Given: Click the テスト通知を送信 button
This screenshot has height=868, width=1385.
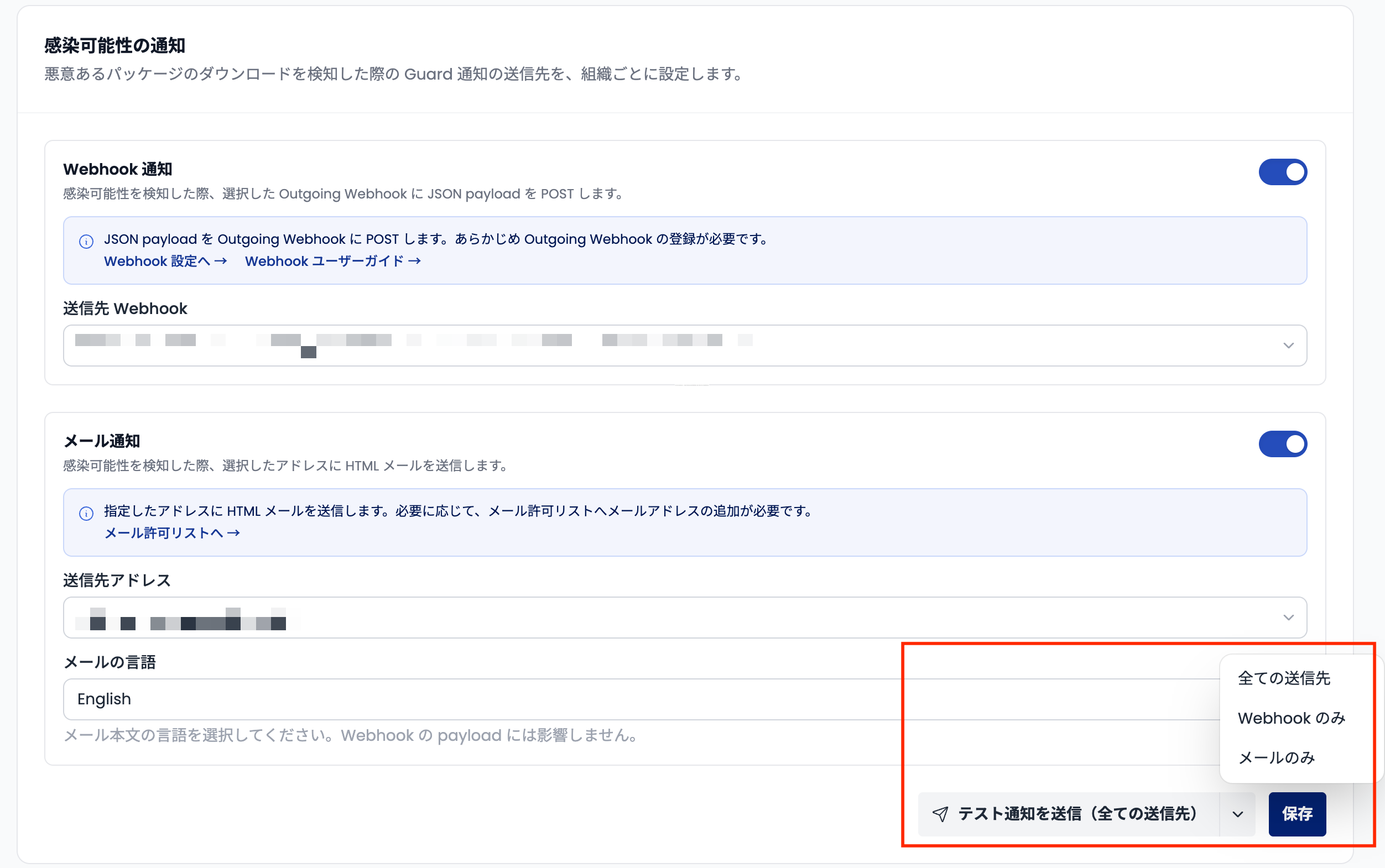Looking at the screenshot, I should tap(1068, 813).
